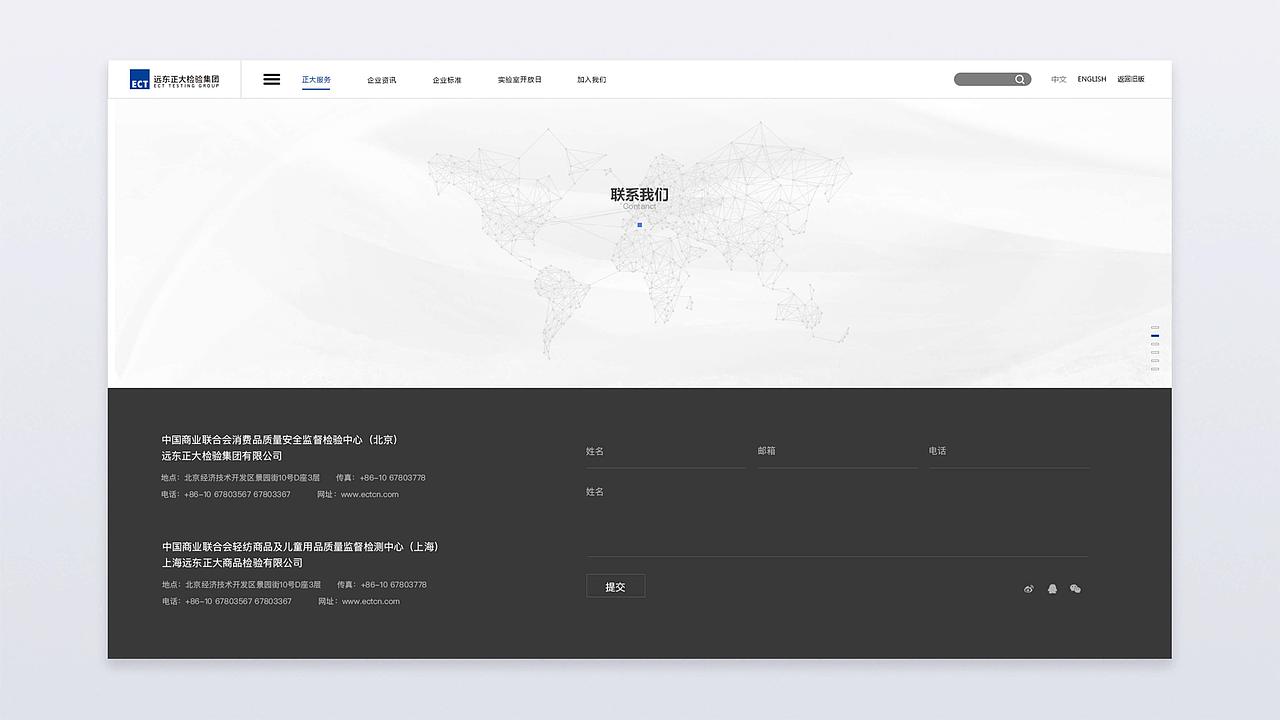Switch language to 中文
1280x720 pixels.
(1058, 79)
